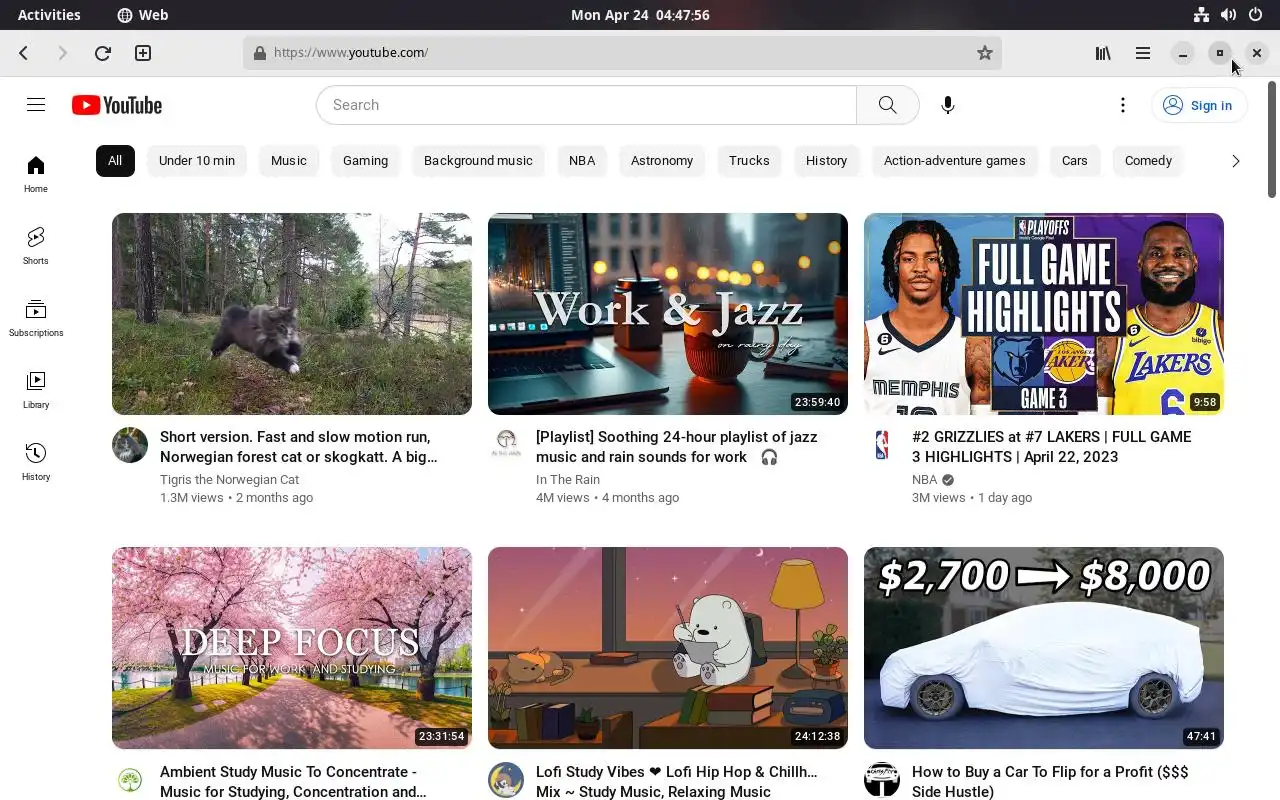The width and height of the screenshot is (1280, 800).
Task: Select the Cars filter chip
Action: point(1075,161)
